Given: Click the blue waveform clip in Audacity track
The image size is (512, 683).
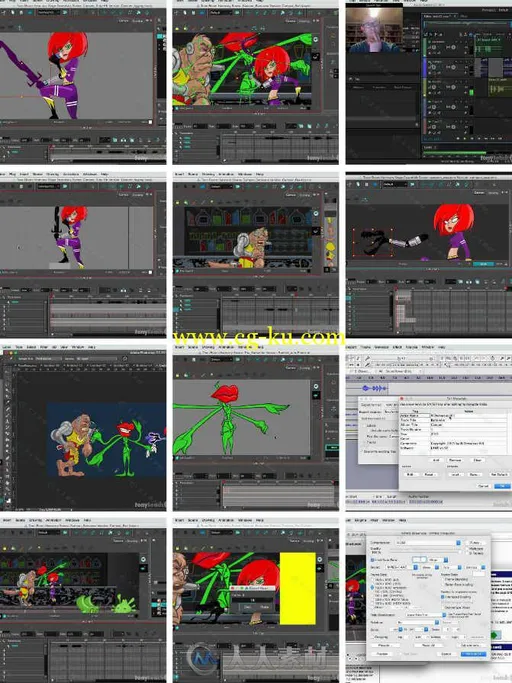Looking at the screenshot, I should tap(375, 389).
